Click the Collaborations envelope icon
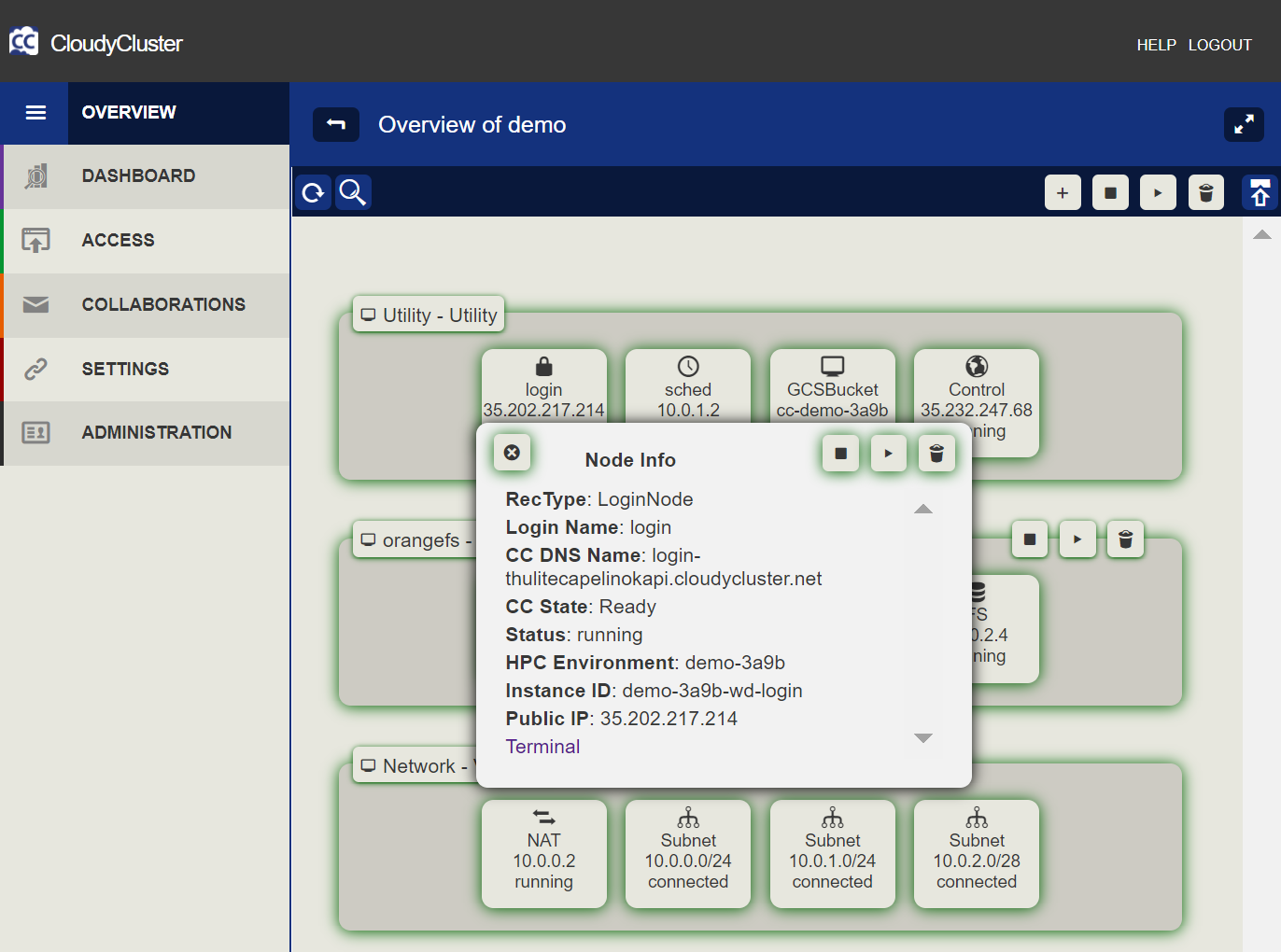Screen dimensions: 1281x952 [35, 305]
